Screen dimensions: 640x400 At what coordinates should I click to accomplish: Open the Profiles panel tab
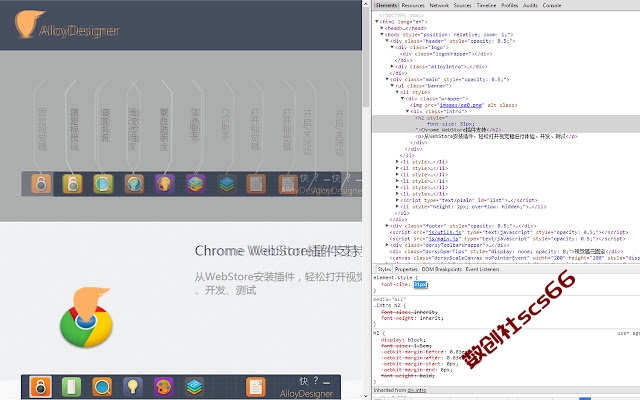tap(509, 5)
